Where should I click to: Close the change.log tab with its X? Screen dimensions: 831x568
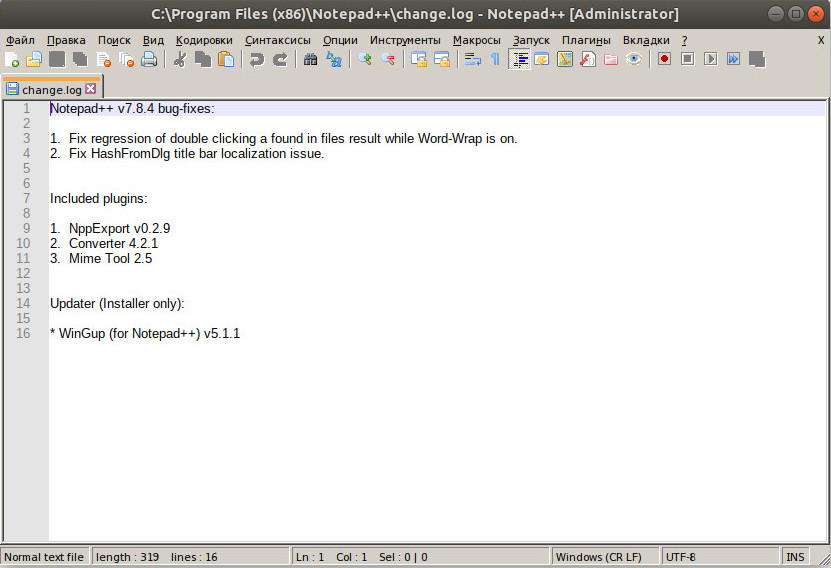(91, 88)
